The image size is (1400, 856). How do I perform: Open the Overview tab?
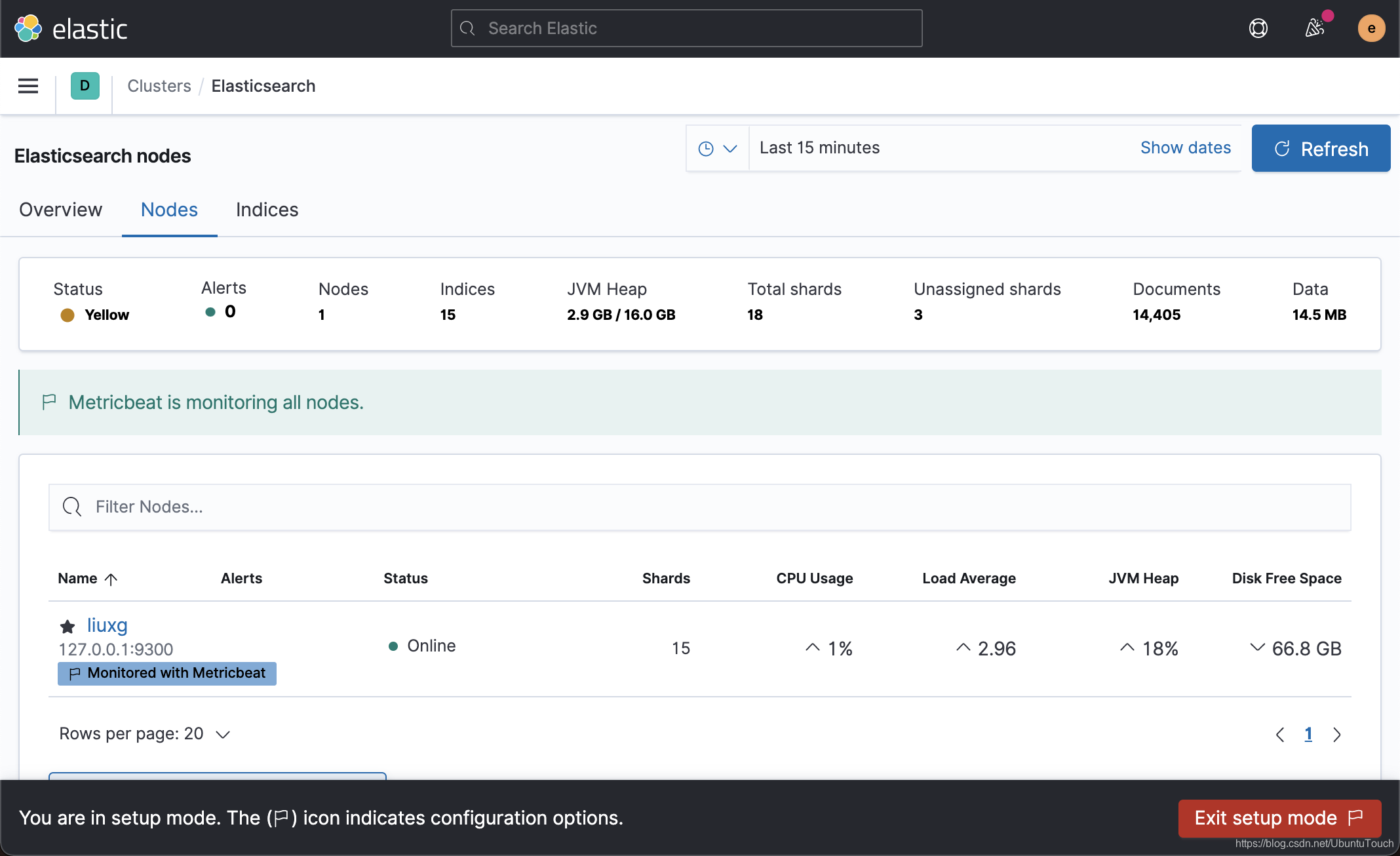(60, 210)
